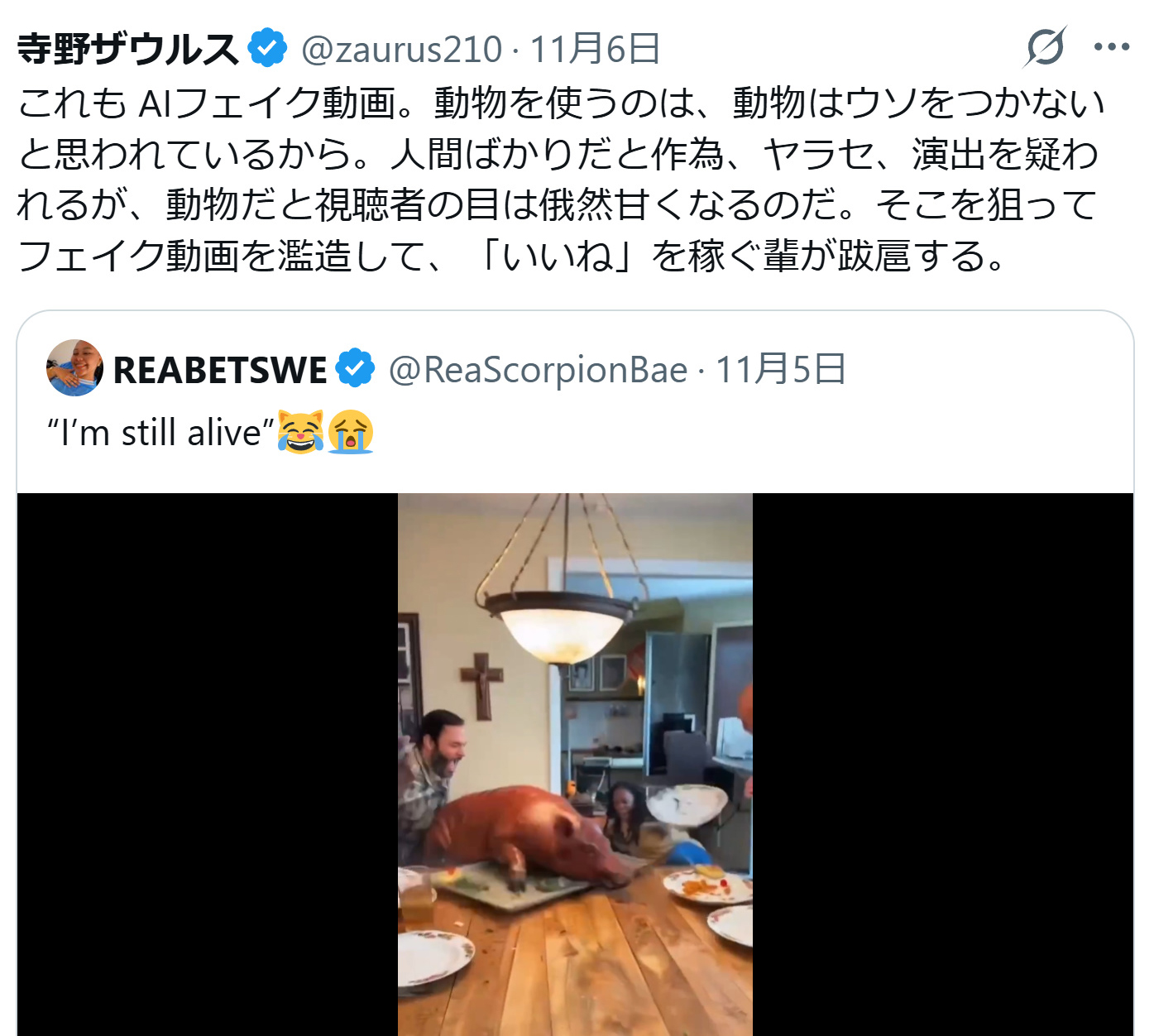
Task: Select the quoted text "I'm still alive"
Action: pyautogui.click(x=160, y=433)
